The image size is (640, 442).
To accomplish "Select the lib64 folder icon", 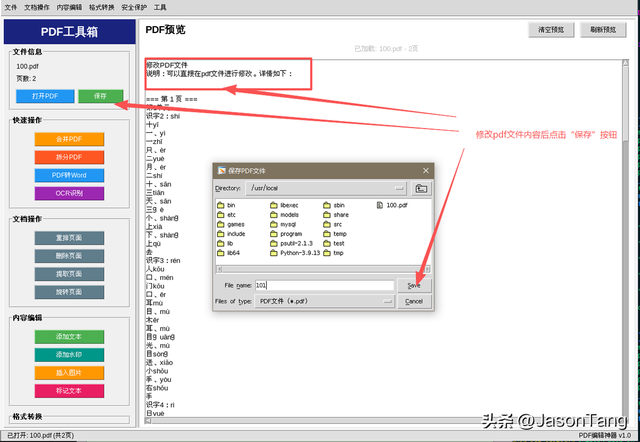I will 221,253.
